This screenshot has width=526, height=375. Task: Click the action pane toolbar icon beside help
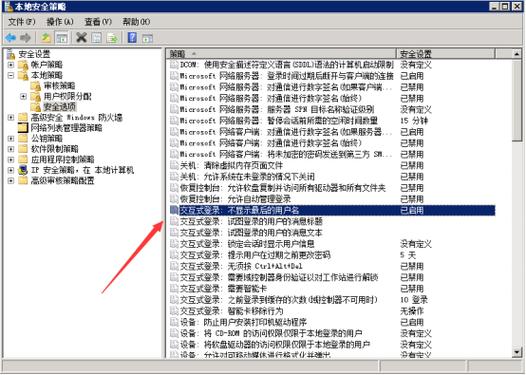pos(147,38)
